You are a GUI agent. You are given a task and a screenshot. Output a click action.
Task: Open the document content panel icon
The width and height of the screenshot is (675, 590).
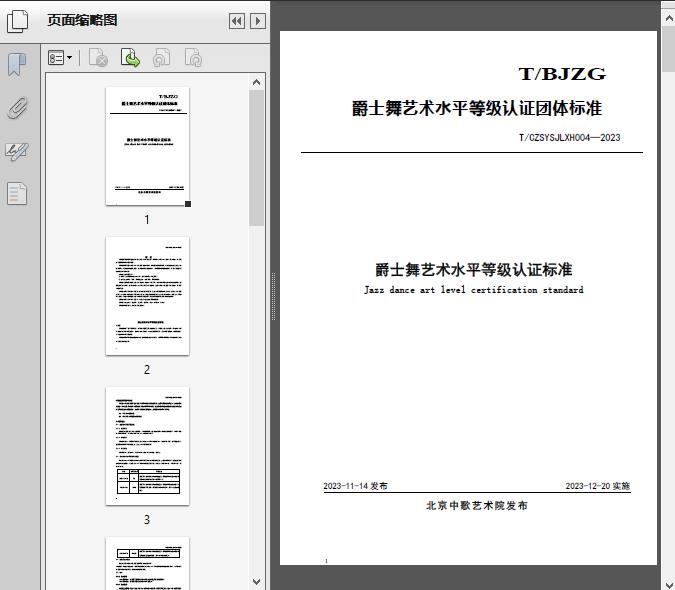pos(17,193)
